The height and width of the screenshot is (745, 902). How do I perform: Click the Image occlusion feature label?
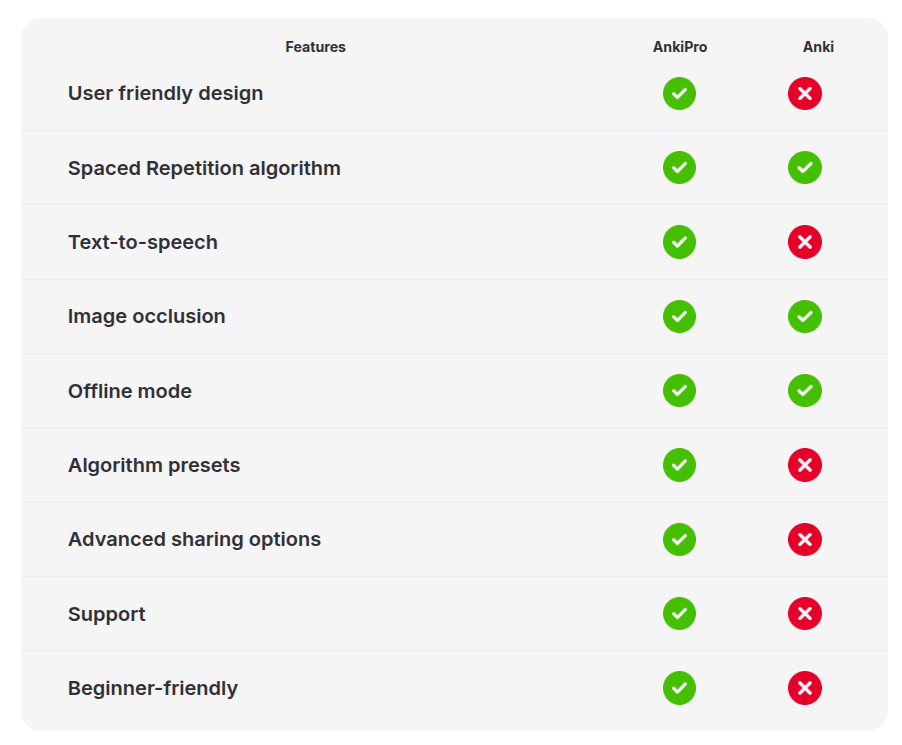146,317
